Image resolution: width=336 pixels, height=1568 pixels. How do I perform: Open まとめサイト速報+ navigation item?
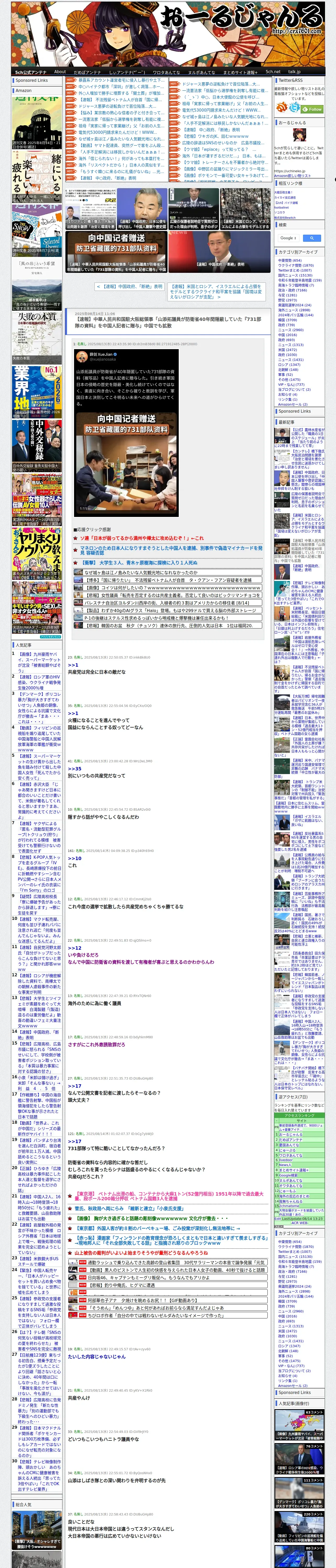click(240, 72)
